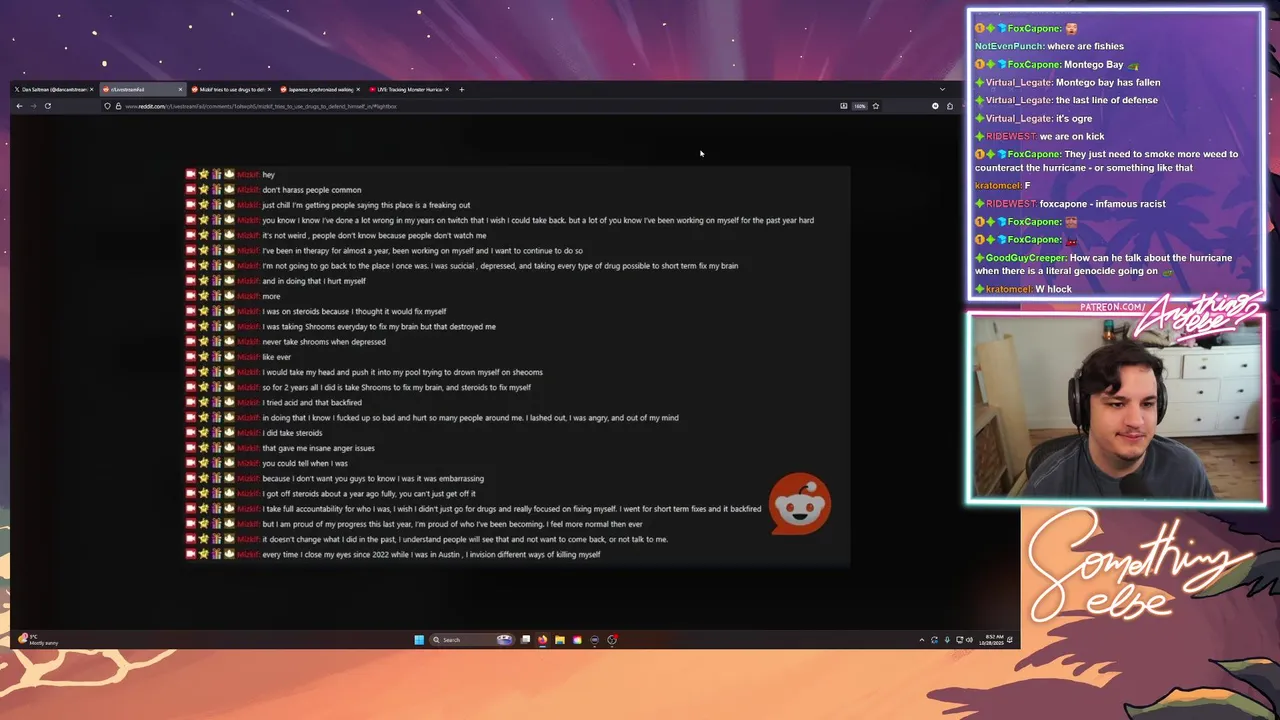
Task: Click the Reddit Snoo logo on the image
Action: click(799, 504)
